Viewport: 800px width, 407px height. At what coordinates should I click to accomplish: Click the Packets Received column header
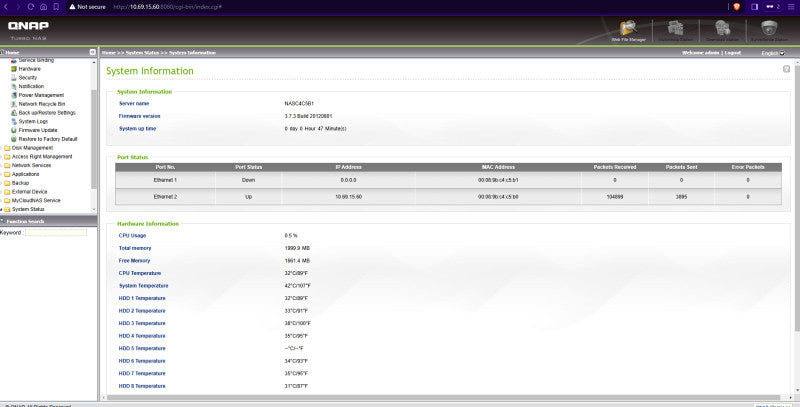(615, 167)
